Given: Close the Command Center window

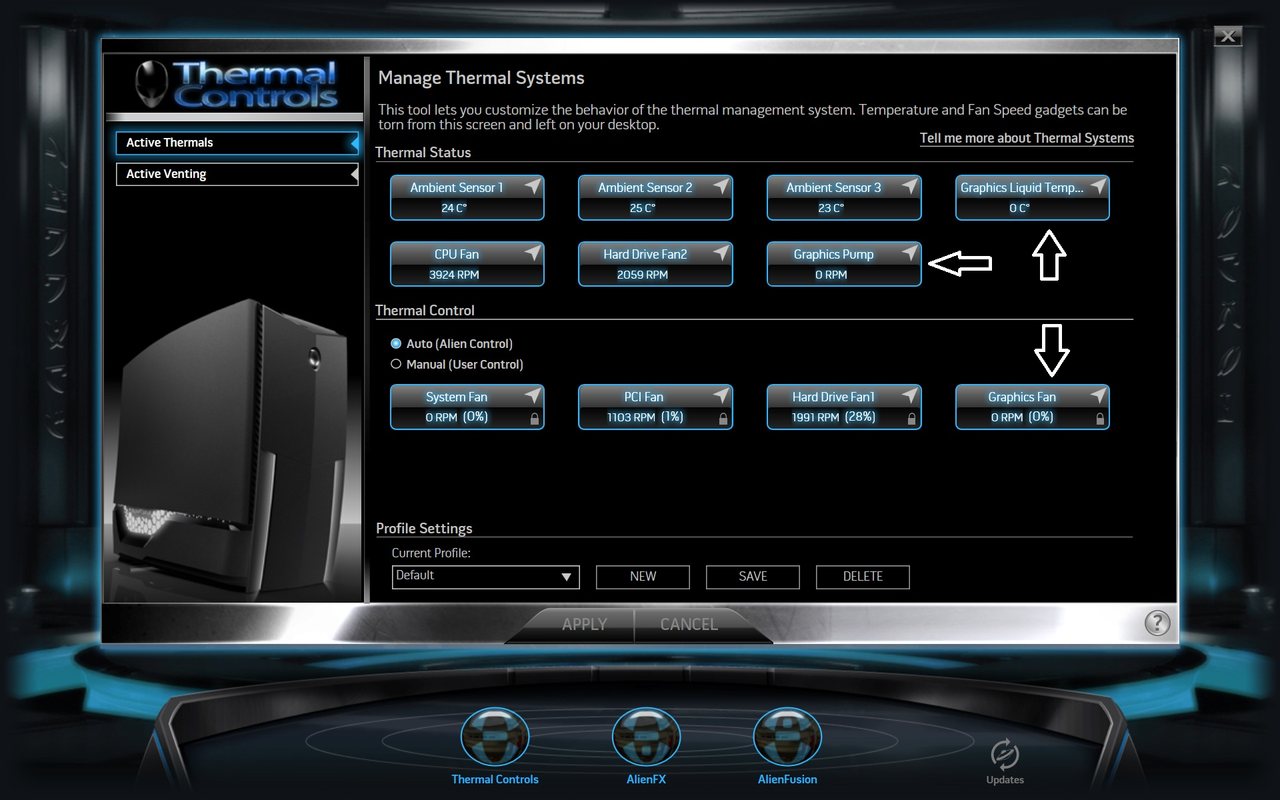Looking at the screenshot, I should click(1229, 37).
